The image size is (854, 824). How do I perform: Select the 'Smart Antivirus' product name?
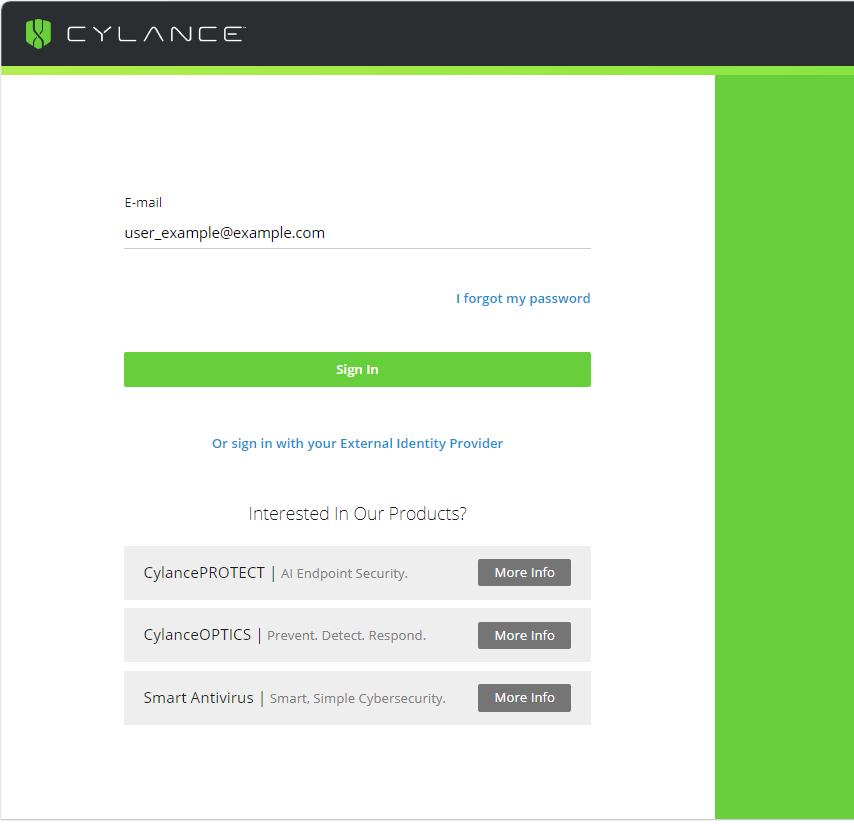click(199, 698)
